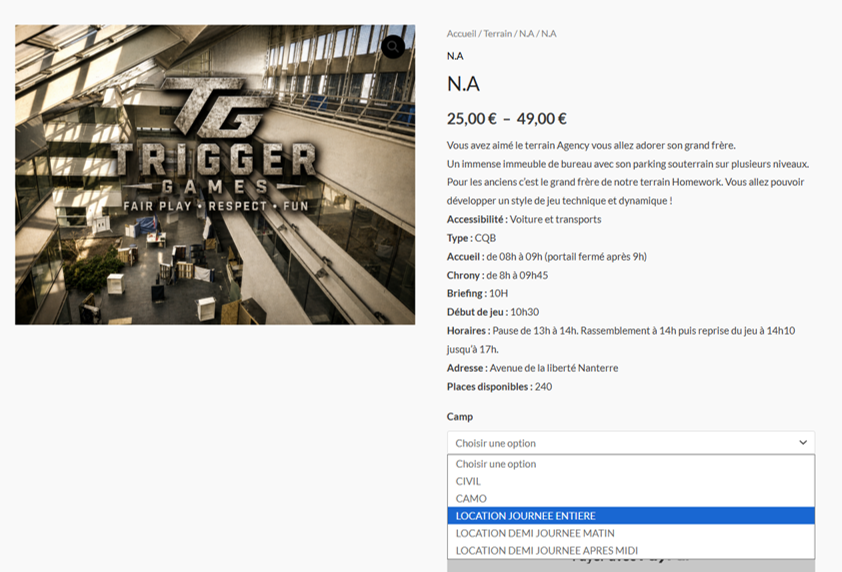Click the 'Places disponibles : 240' line
The width and height of the screenshot is (842, 572).
499,387
